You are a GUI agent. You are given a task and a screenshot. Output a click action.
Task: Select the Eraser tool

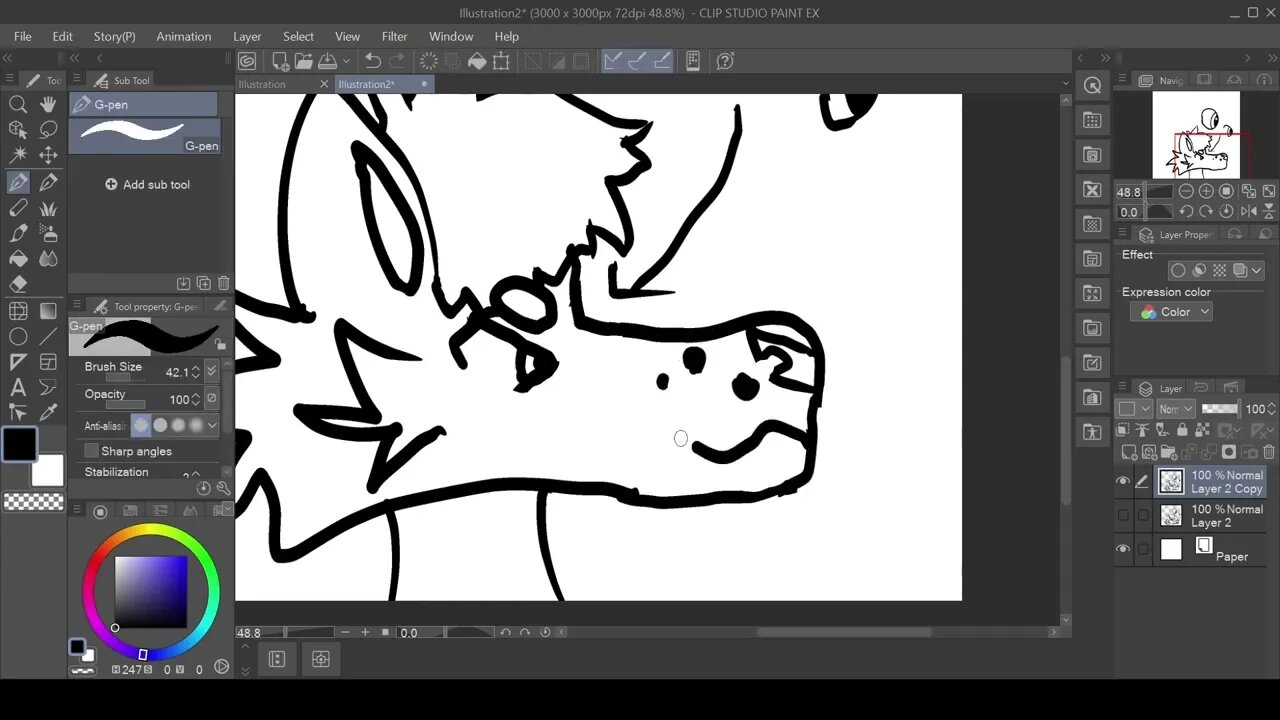click(18, 285)
